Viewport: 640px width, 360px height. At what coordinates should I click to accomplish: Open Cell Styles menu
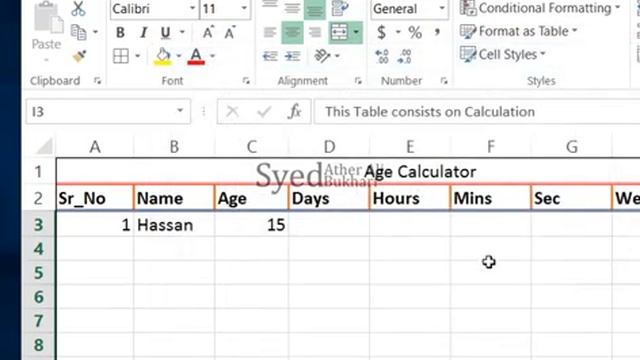tap(502, 54)
